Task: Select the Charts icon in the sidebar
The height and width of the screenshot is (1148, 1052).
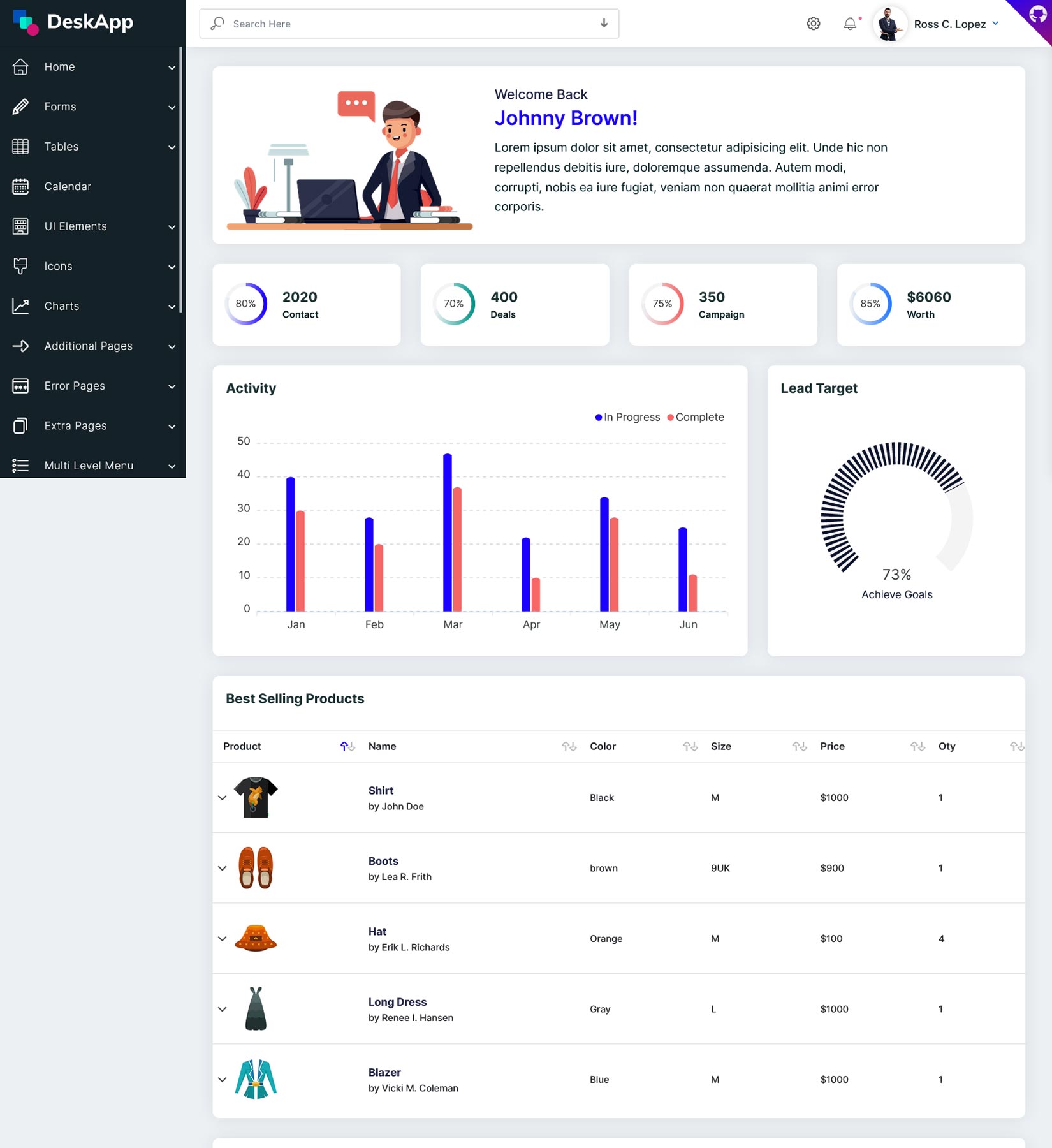Action: pos(20,305)
